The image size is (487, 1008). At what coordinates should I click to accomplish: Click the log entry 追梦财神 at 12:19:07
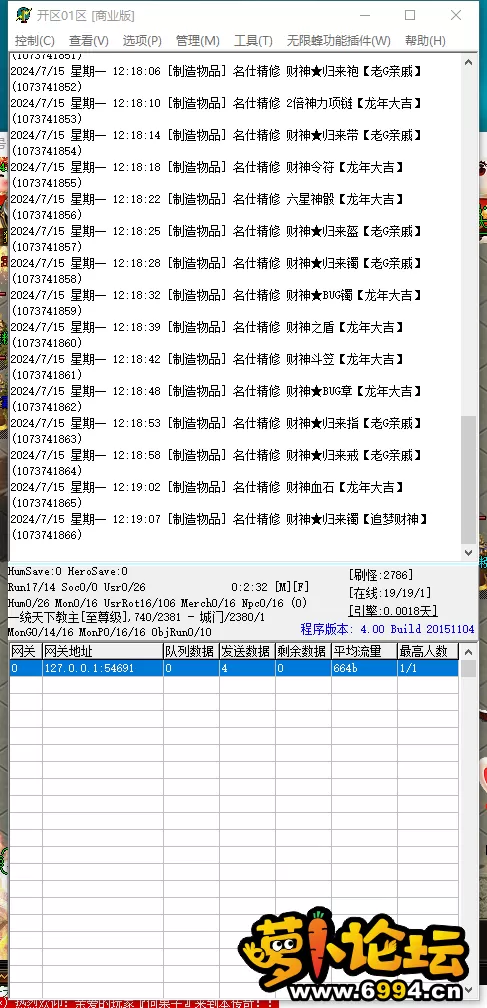click(x=219, y=519)
